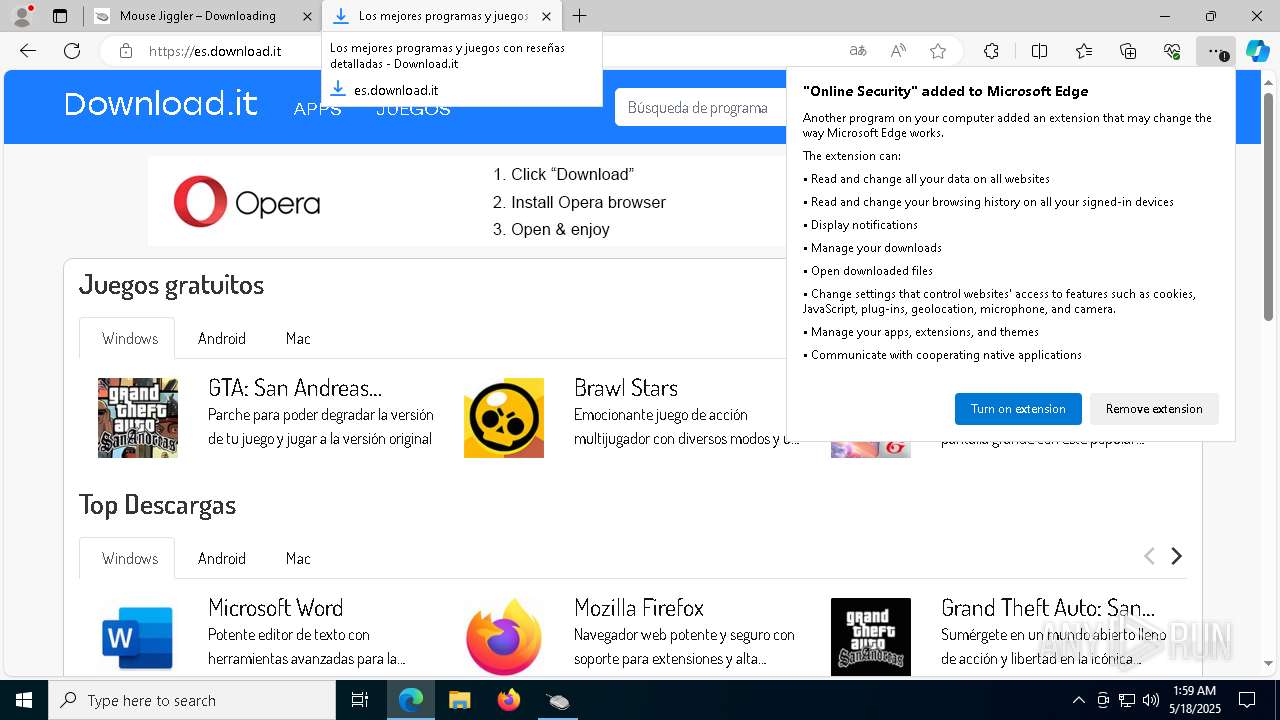
Task: Click the Opera advertisement banner
Action: pyautogui.click(x=467, y=201)
